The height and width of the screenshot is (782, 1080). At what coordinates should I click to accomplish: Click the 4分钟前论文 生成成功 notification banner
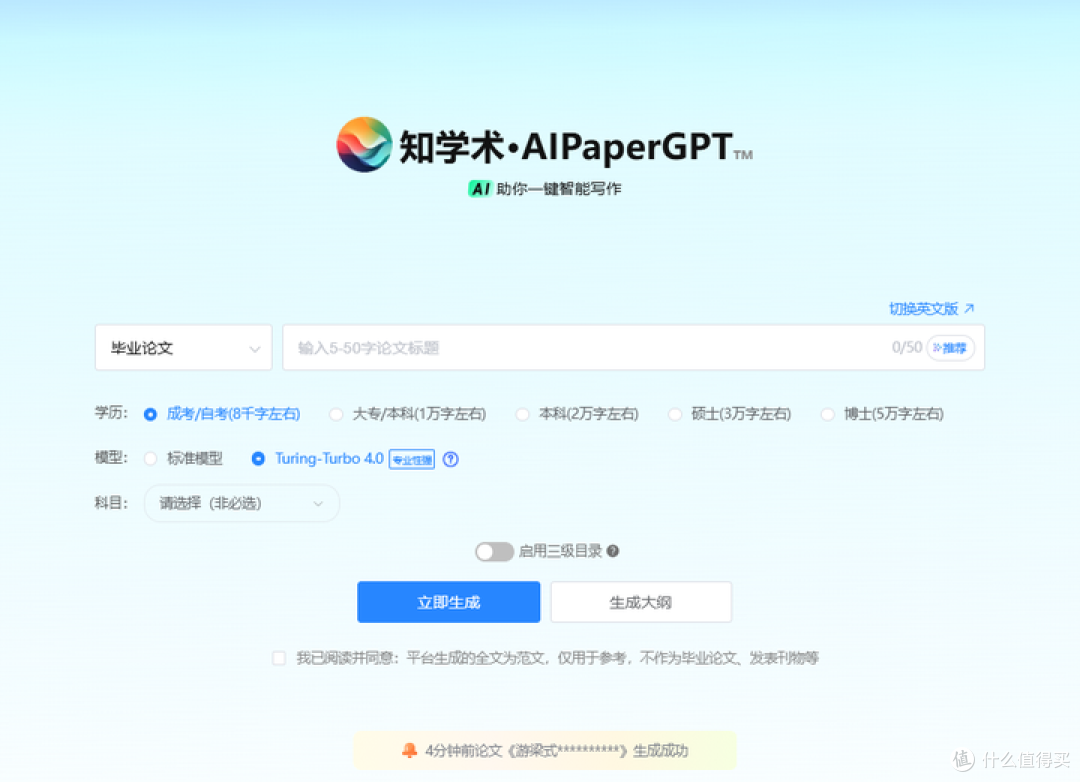545,750
